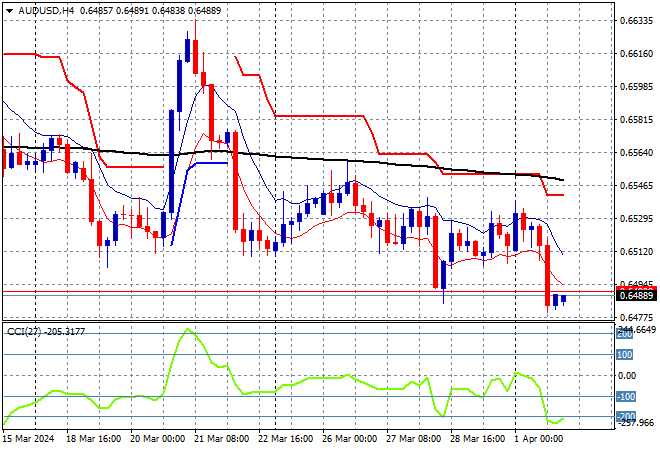Click the 0.00 level on CCI scale
Image resolution: width=660 pixels, height=450 pixels.
(625, 376)
